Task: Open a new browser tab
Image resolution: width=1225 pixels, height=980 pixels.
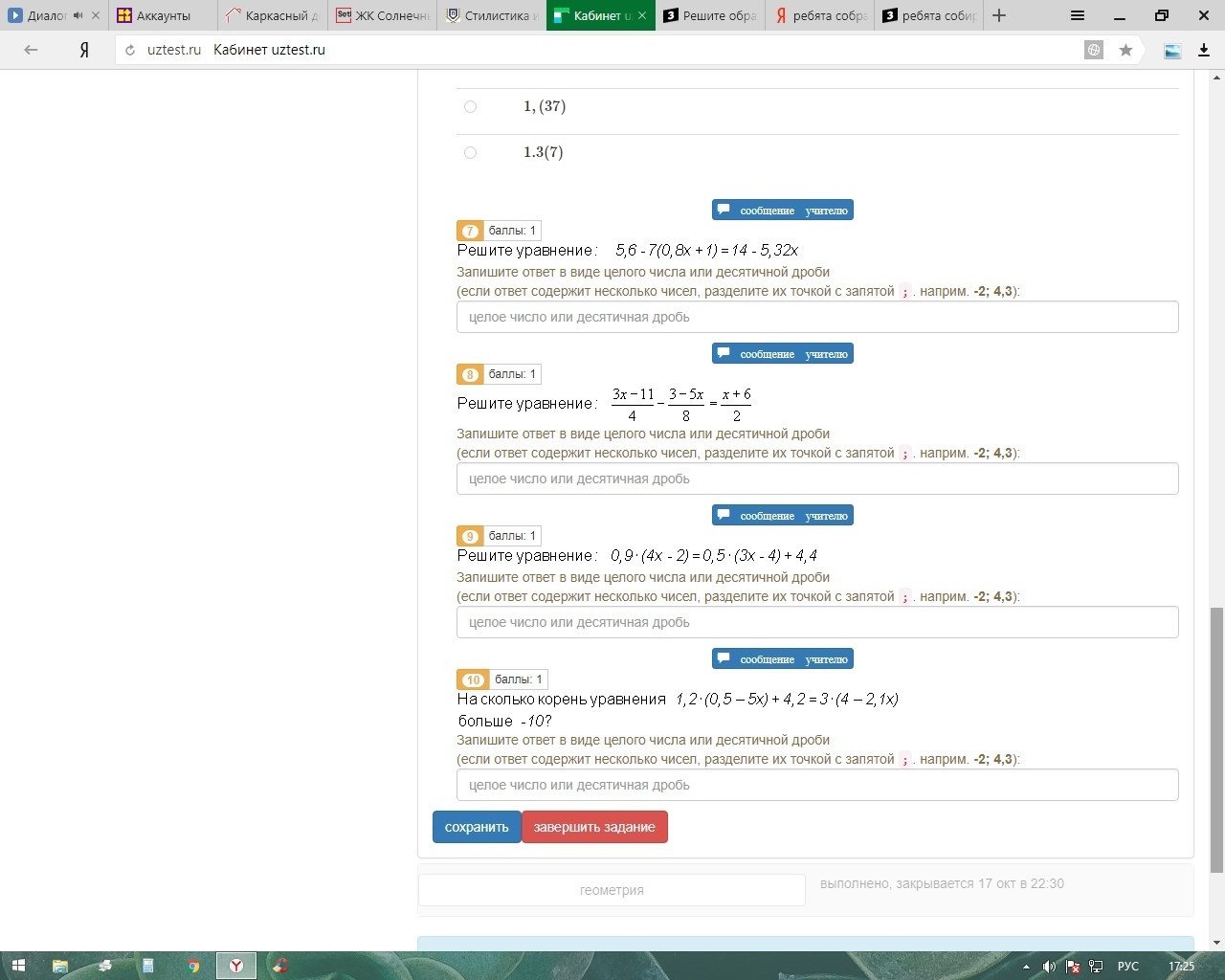Action: [999, 15]
